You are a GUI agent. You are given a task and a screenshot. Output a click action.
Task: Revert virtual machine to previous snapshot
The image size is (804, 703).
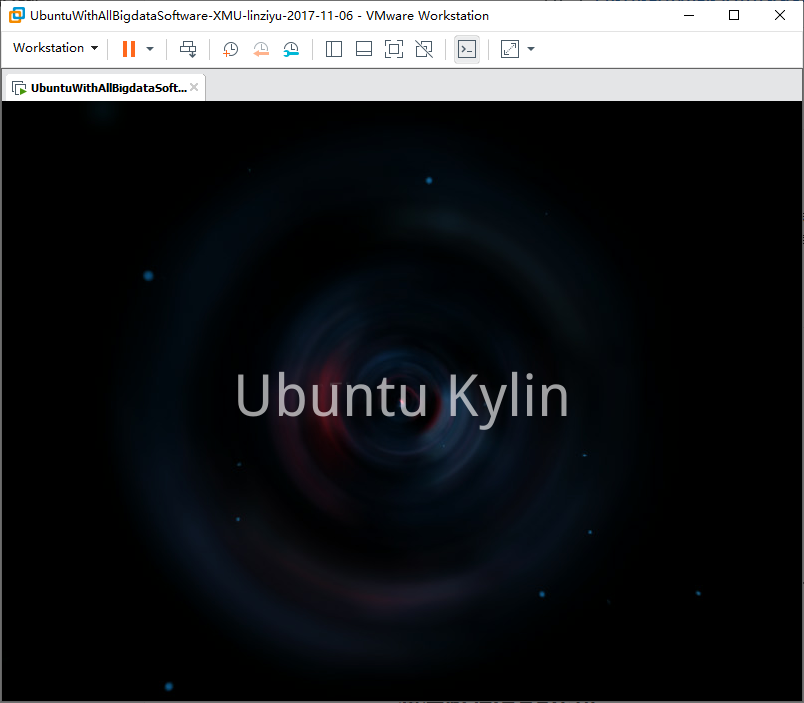(x=261, y=49)
